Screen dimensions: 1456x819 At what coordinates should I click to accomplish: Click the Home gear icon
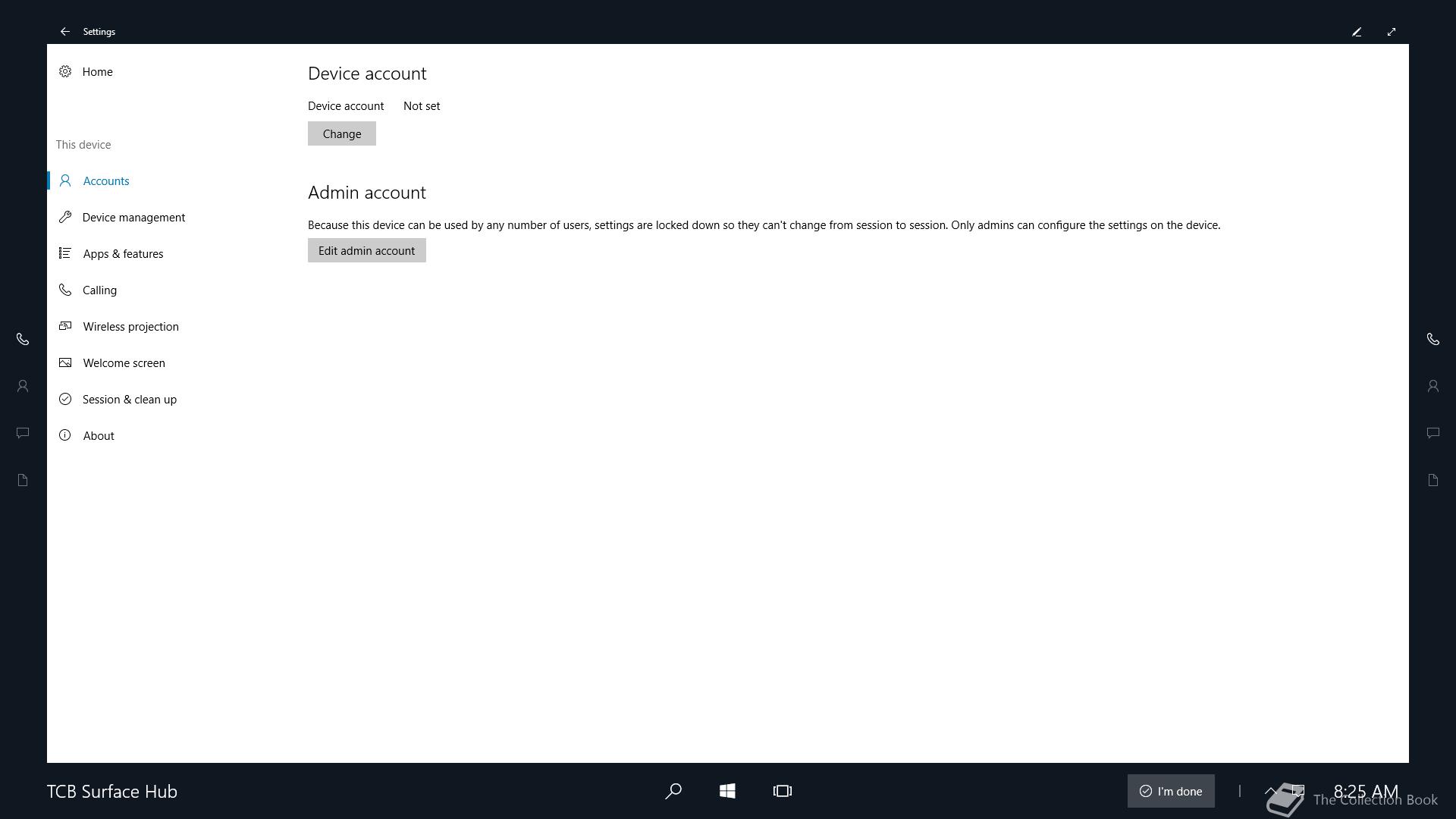(x=65, y=71)
